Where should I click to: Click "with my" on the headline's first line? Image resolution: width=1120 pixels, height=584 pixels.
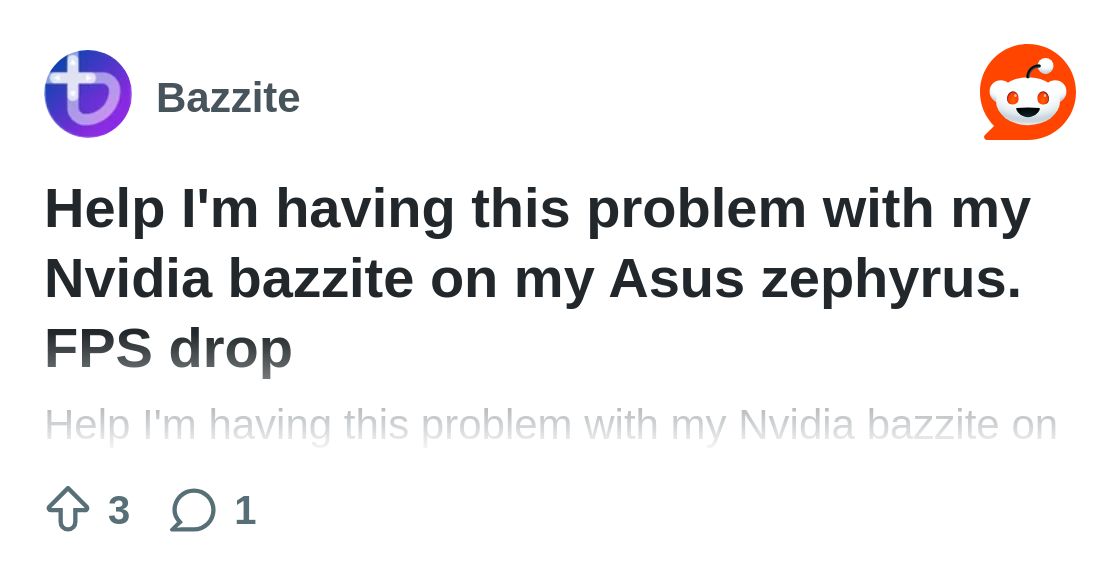[x=926, y=210]
